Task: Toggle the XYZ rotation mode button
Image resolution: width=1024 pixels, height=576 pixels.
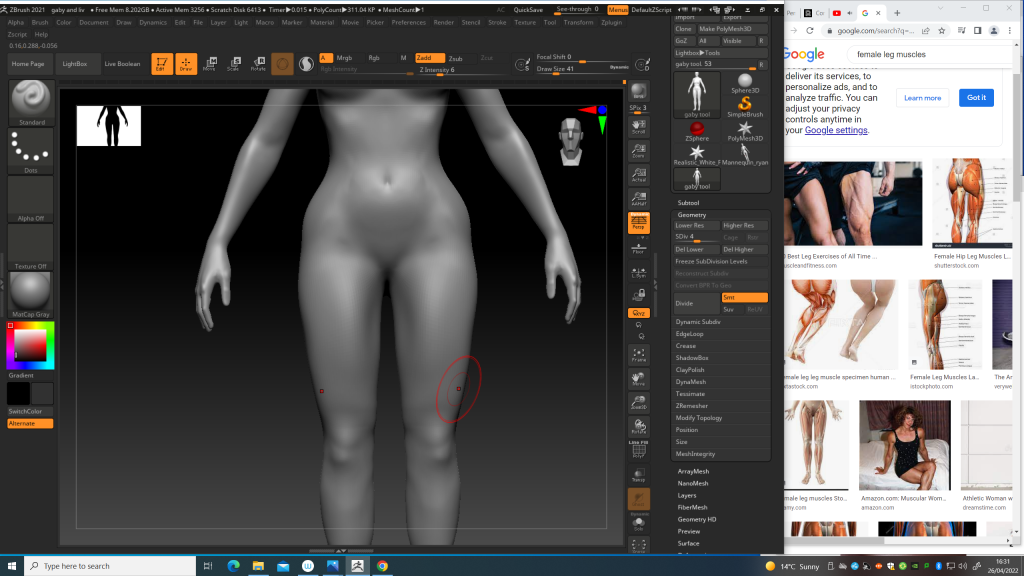Action: coord(639,313)
